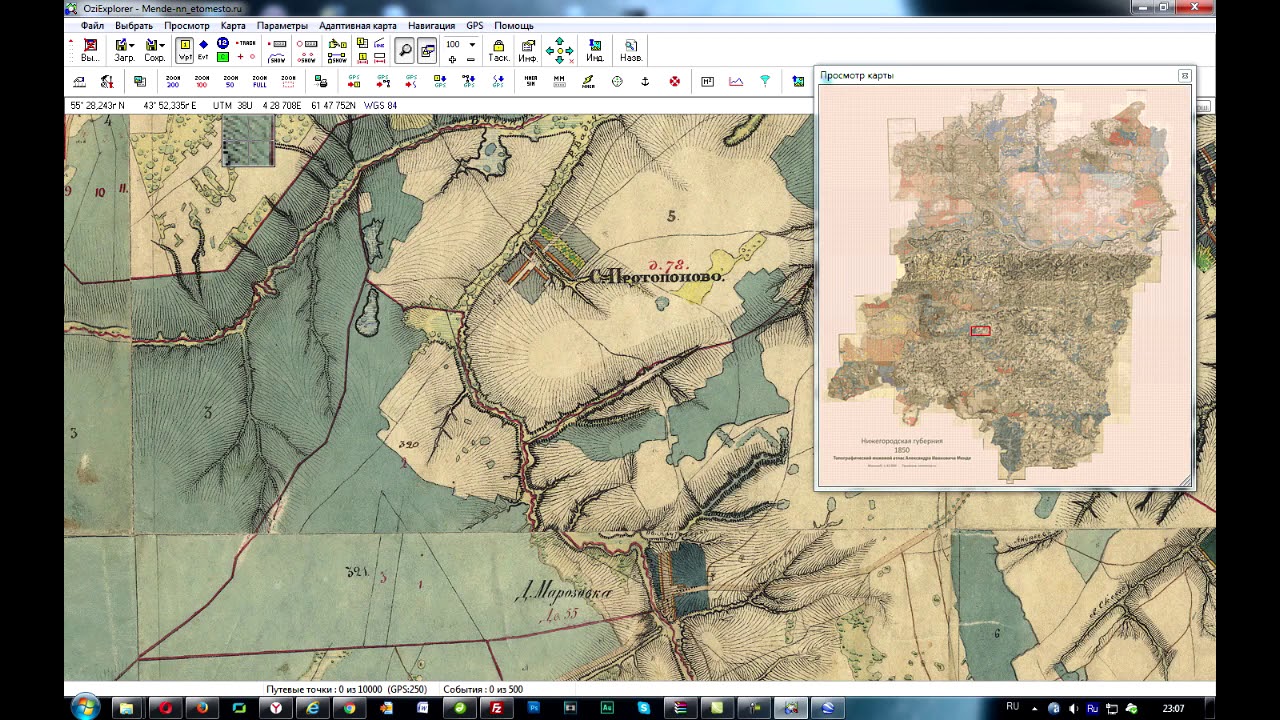Click the Инд. index map button
The width and height of the screenshot is (1280, 720).
pyautogui.click(x=595, y=50)
